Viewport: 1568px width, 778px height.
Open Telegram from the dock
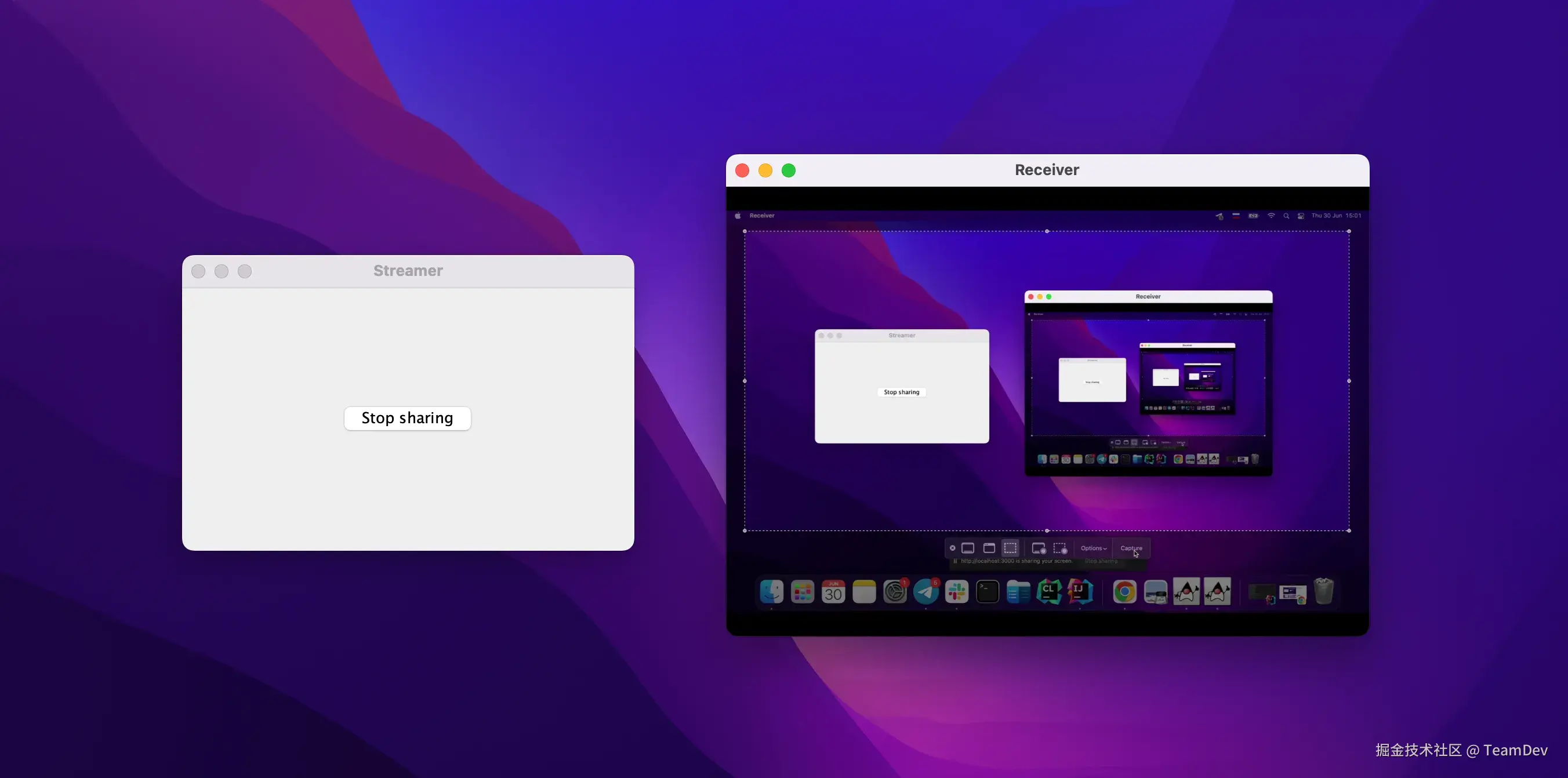pos(926,592)
